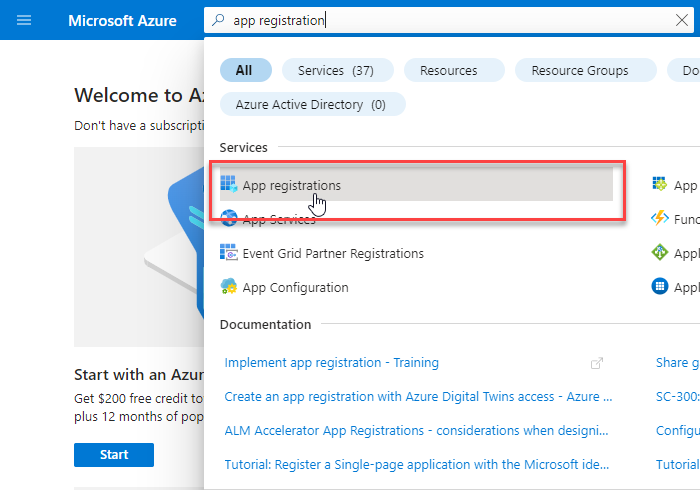Image resolution: width=700 pixels, height=490 pixels.
Task: Filter results by Resource Groups
Action: pos(580,70)
